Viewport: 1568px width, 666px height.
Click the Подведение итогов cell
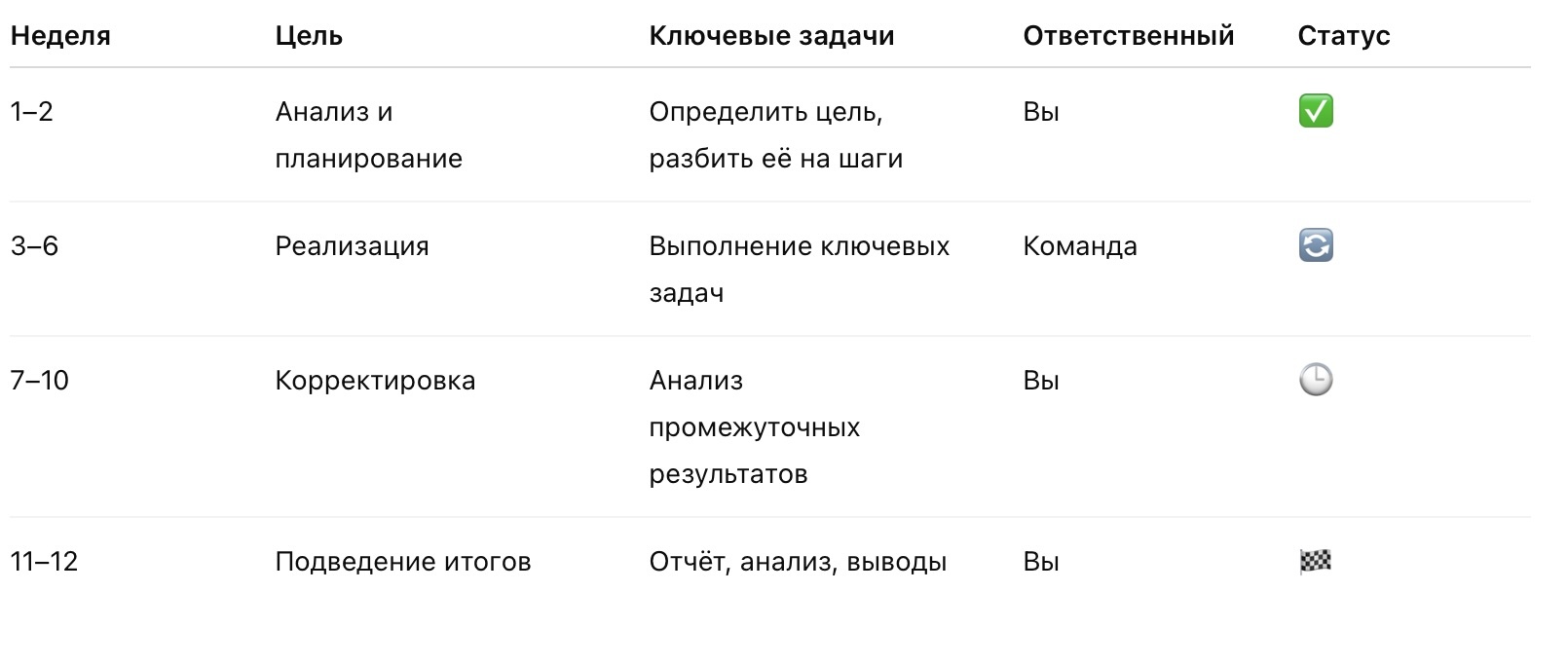pyautogui.click(x=403, y=562)
